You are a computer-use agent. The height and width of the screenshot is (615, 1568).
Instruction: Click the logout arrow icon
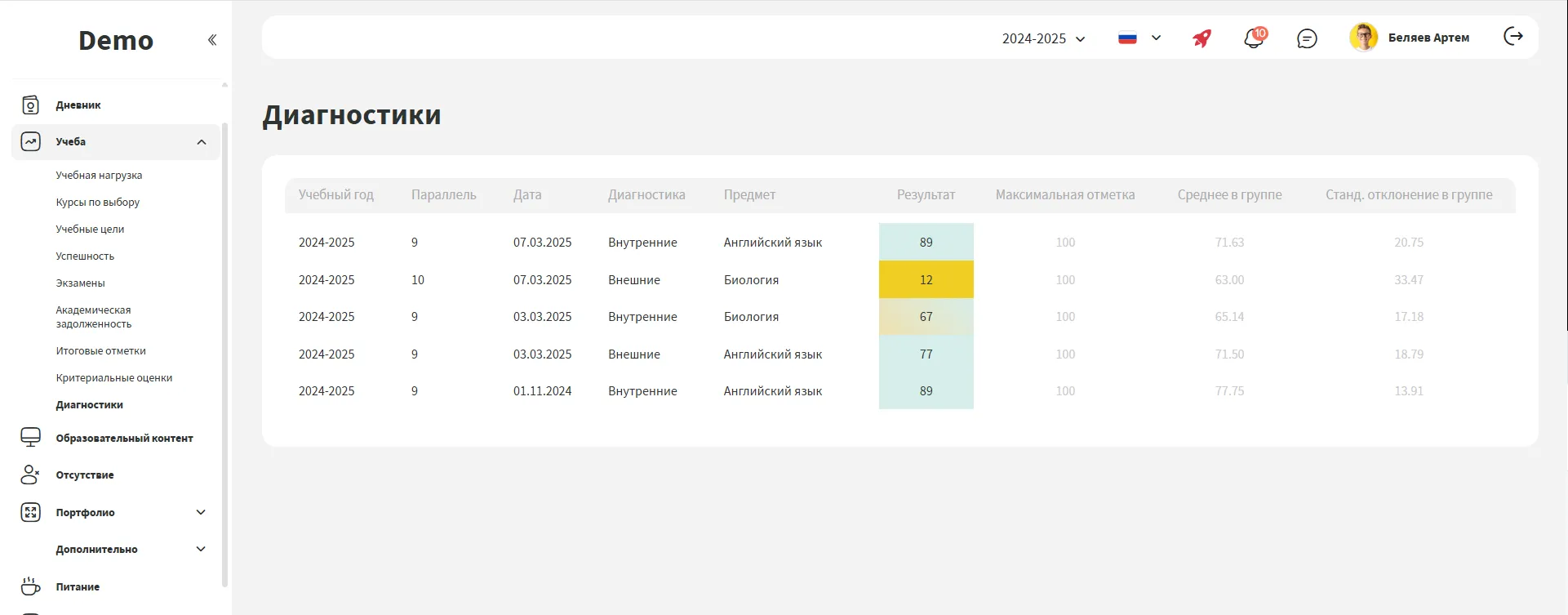click(x=1512, y=37)
